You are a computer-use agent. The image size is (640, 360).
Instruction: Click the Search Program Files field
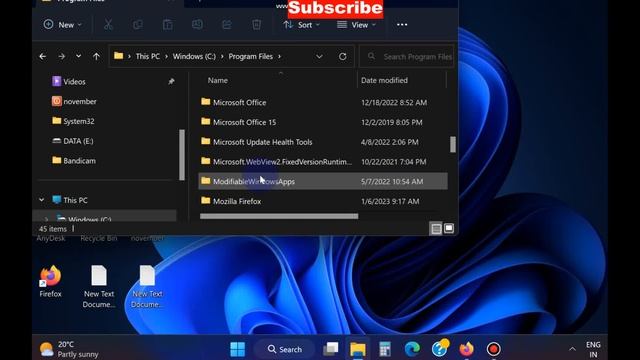(407, 56)
